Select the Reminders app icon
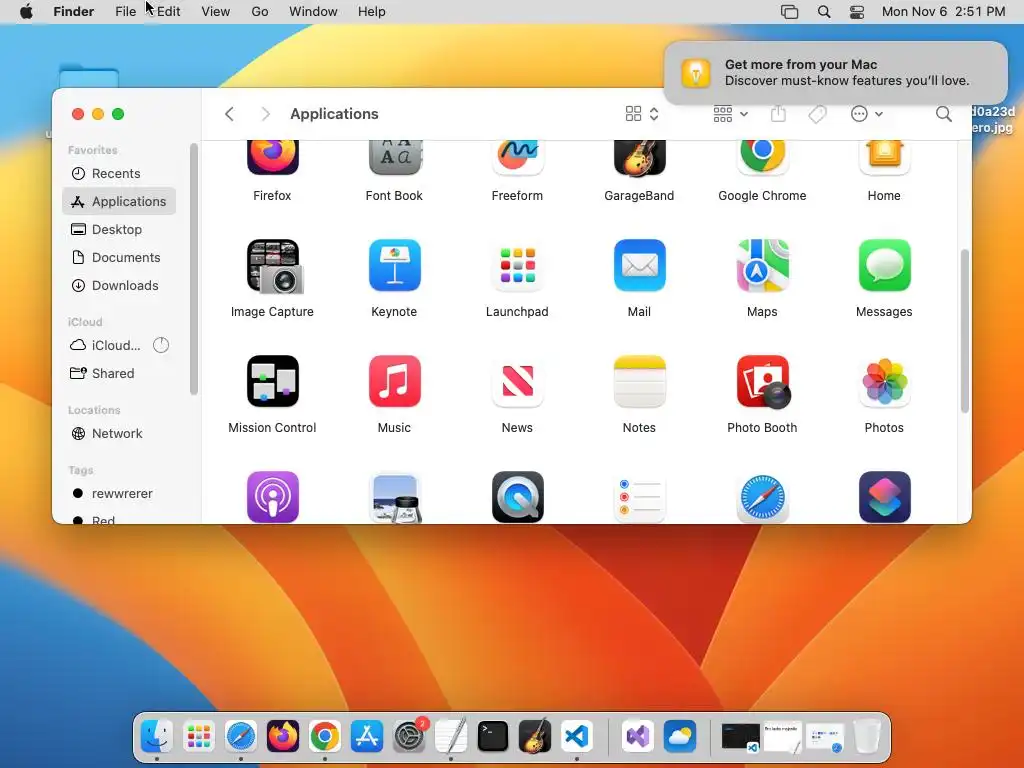This screenshot has height=768, width=1024. coord(639,498)
